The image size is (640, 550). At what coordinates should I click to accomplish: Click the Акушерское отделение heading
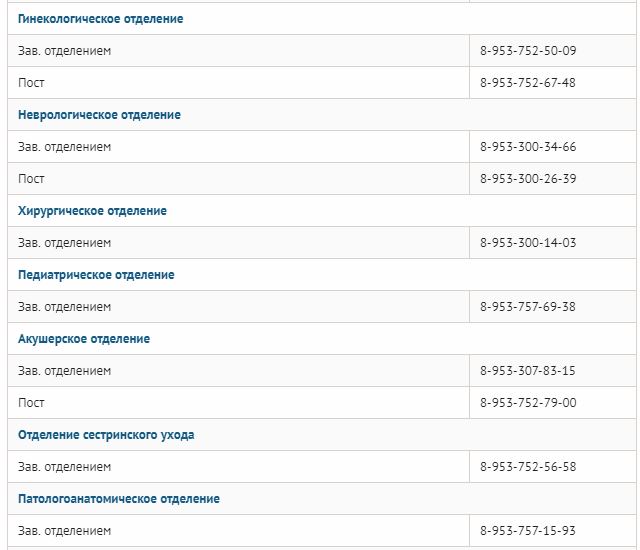[84, 339]
